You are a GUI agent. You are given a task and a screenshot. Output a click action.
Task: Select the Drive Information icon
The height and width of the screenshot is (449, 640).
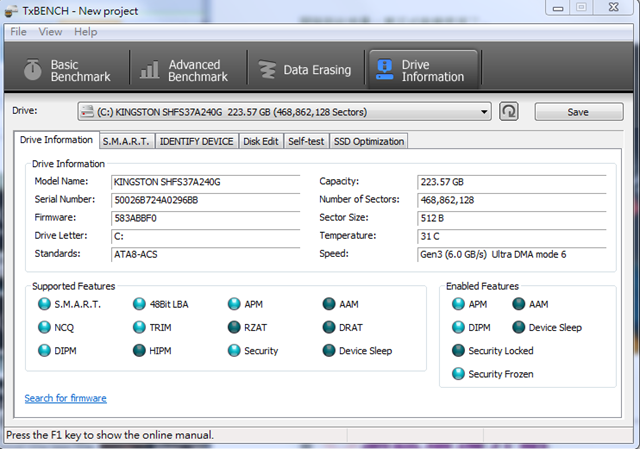pyautogui.click(x=384, y=70)
